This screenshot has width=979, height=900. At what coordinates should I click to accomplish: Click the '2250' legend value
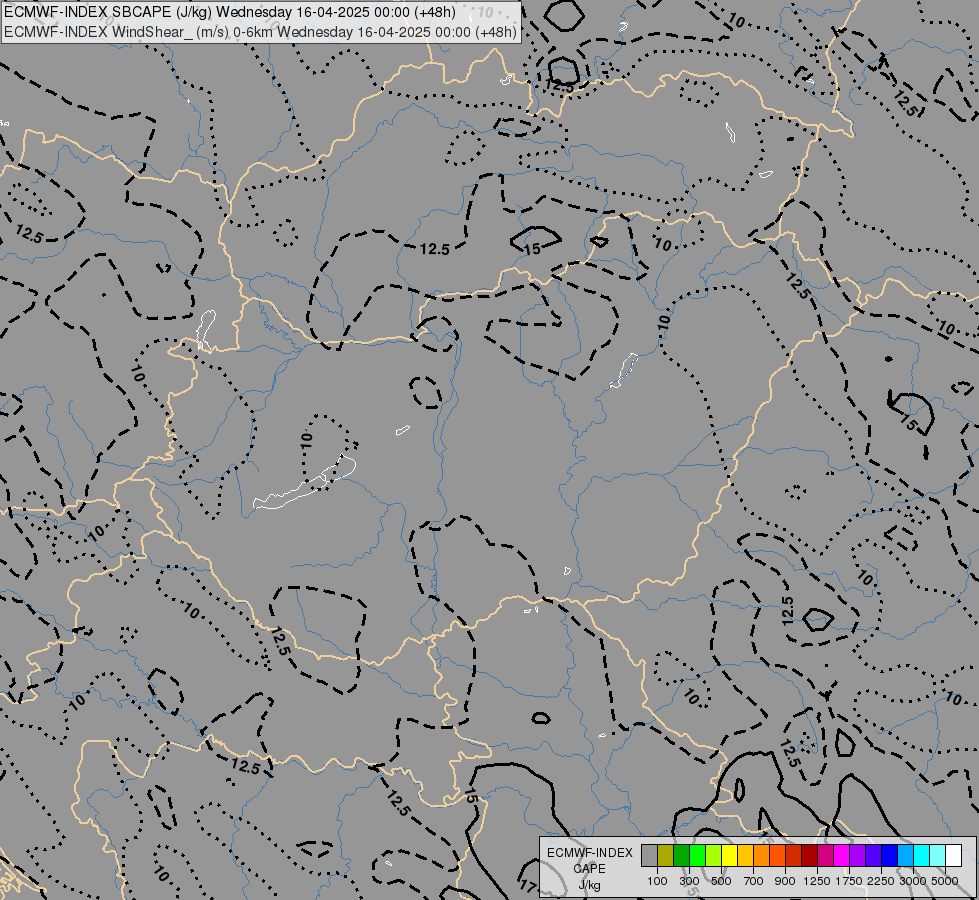click(881, 881)
